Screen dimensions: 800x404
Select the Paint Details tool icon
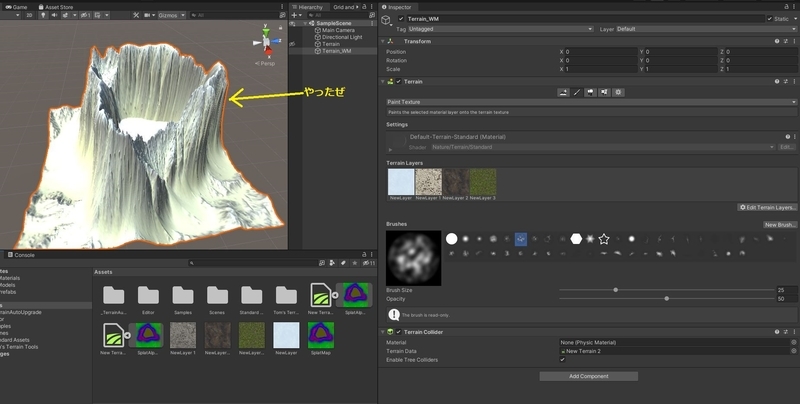point(604,92)
